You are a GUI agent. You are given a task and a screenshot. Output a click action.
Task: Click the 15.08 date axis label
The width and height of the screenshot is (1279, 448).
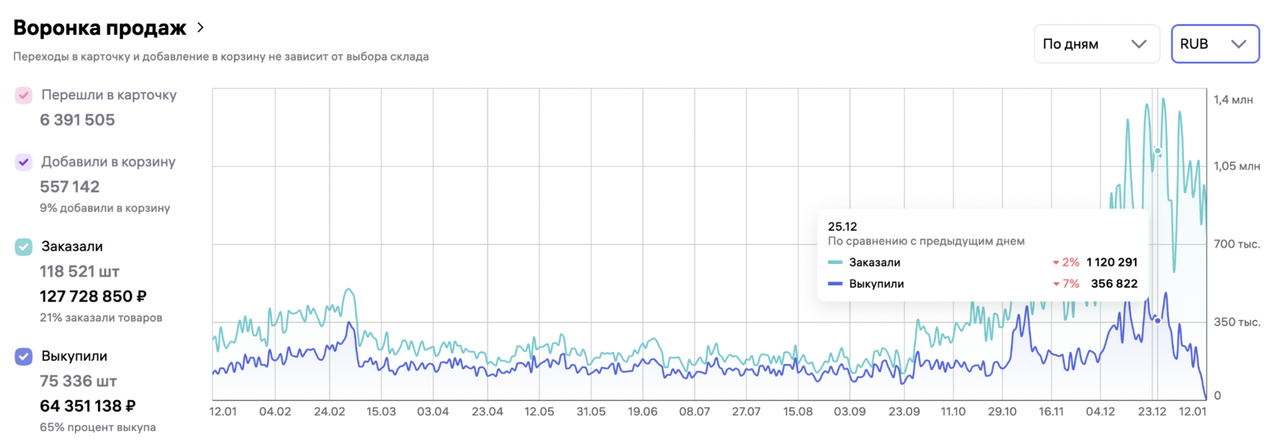click(x=798, y=411)
